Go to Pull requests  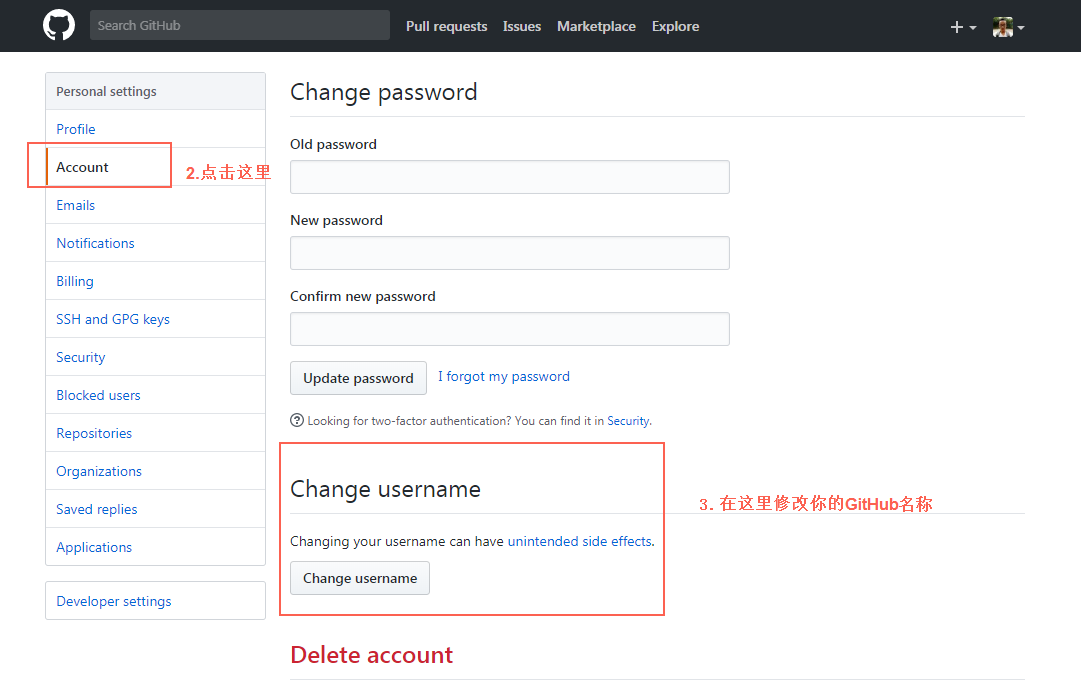tap(446, 26)
